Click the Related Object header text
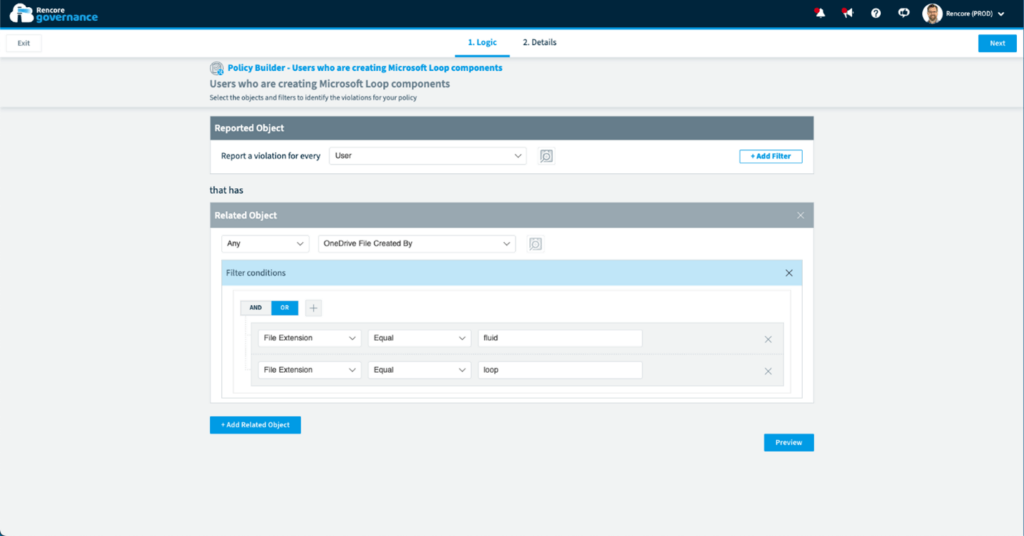Viewport: 1024px width, 536px height. (246, 215)
